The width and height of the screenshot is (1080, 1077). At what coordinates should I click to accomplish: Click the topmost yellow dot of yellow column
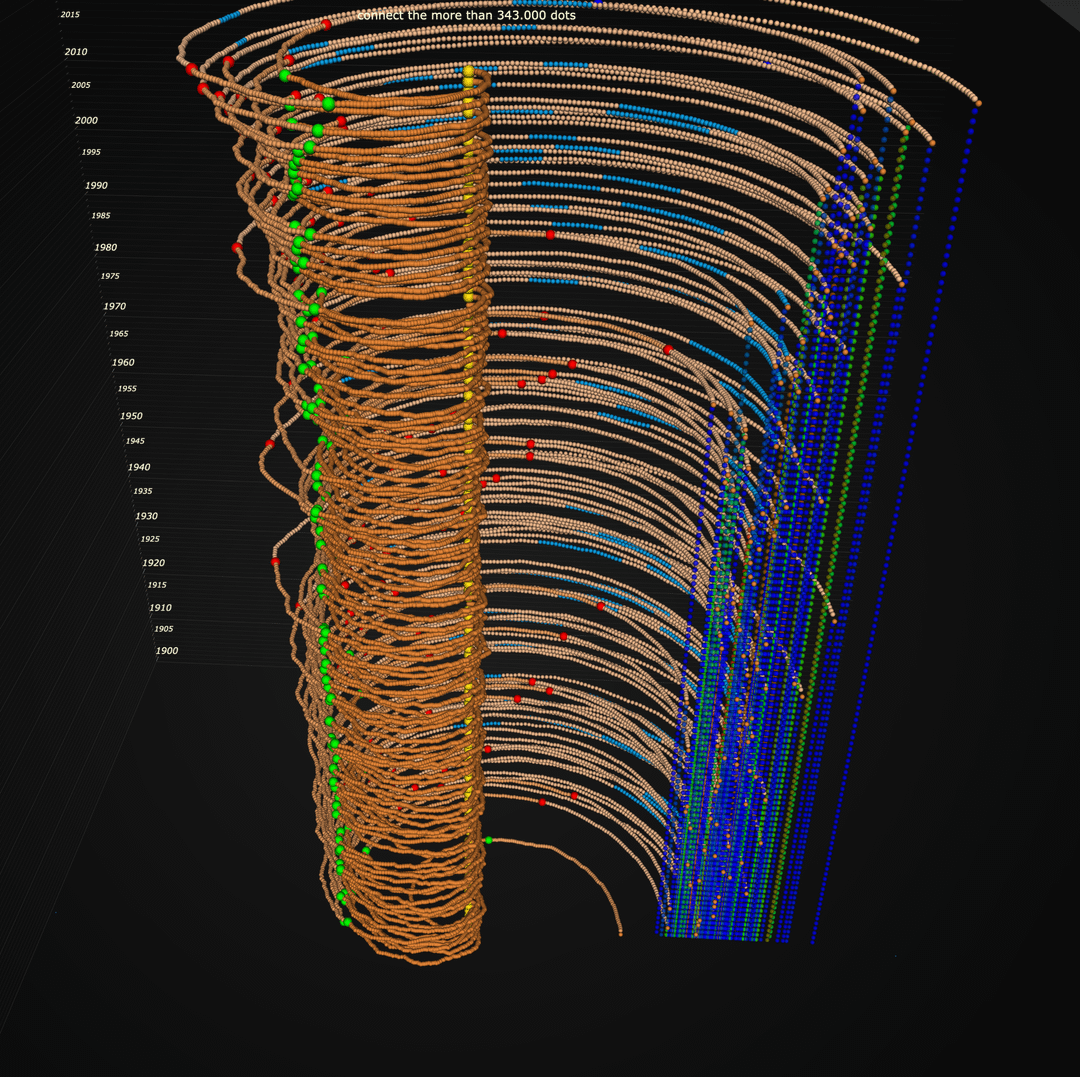pyautogui.click(x=468, y=71)
